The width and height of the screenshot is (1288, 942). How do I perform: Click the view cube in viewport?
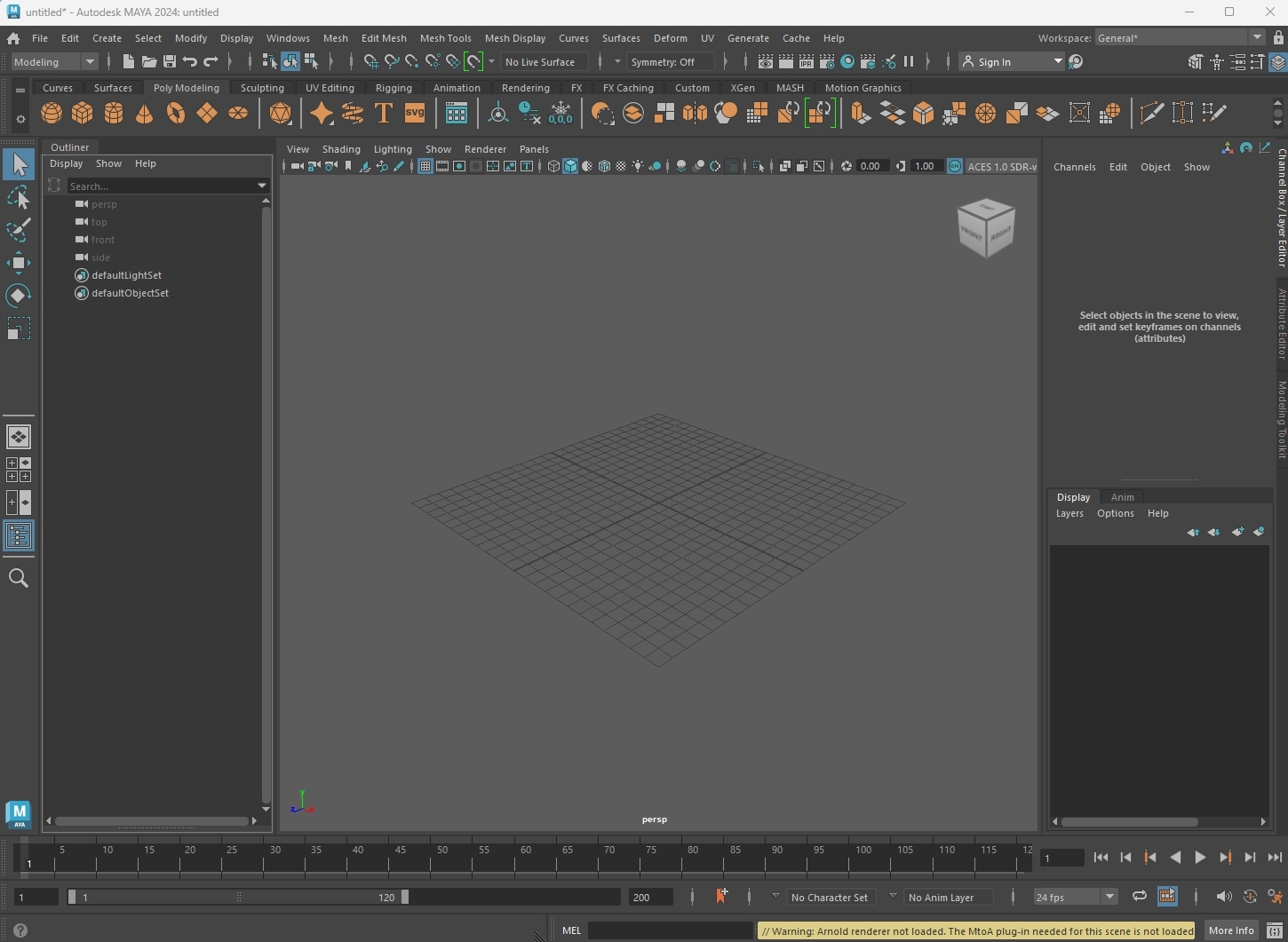point(986,228)
